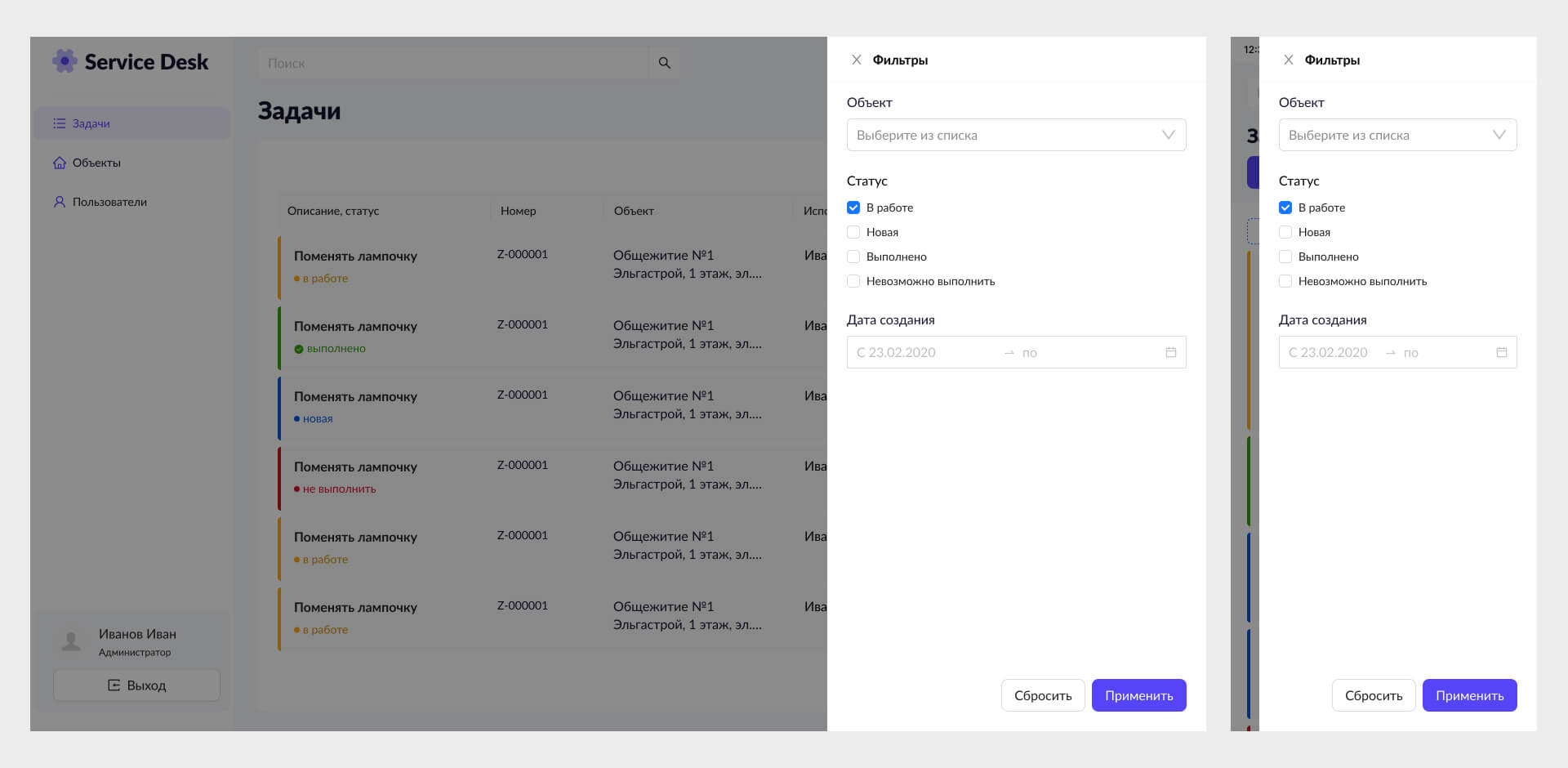Click the Иванов Иван user avatar
The width and height of the screenshot is (1568, 768).
(x=72, y=641)
